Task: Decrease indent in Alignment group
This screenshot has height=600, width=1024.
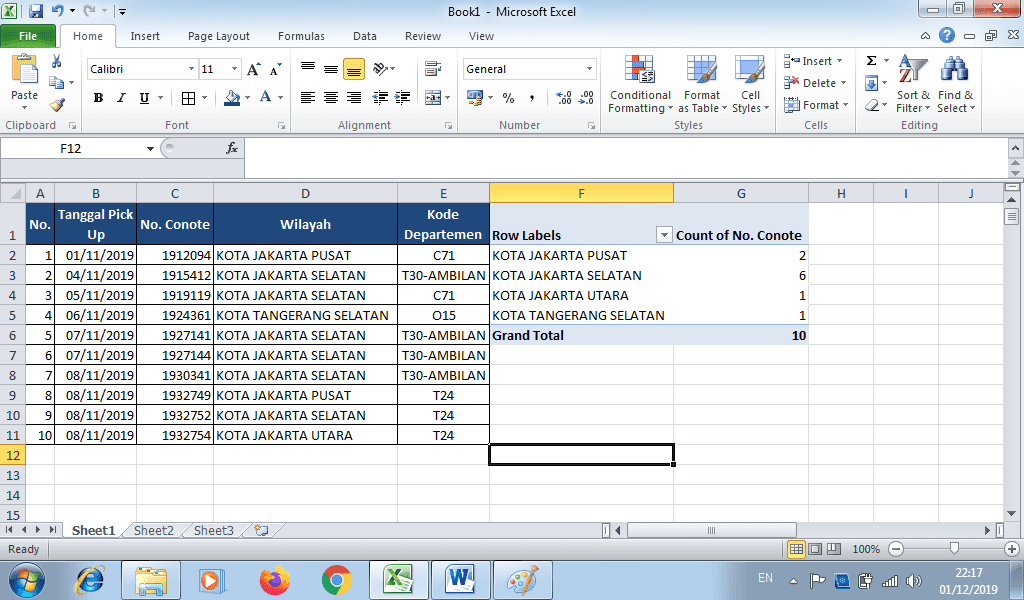Action: click(380, 98)
